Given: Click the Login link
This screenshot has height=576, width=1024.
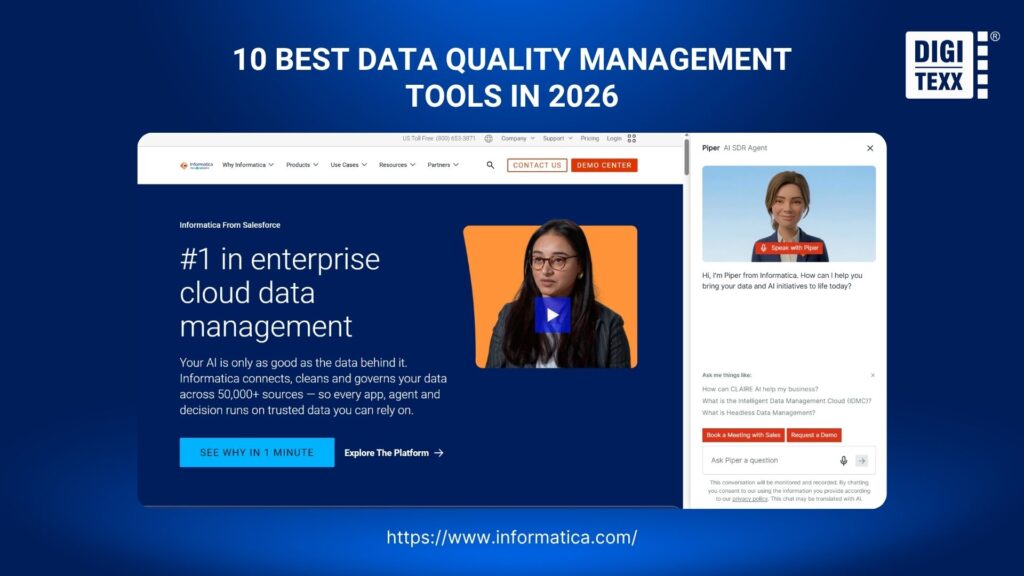Looking at the screenshot, I should [x=614, y=138].
